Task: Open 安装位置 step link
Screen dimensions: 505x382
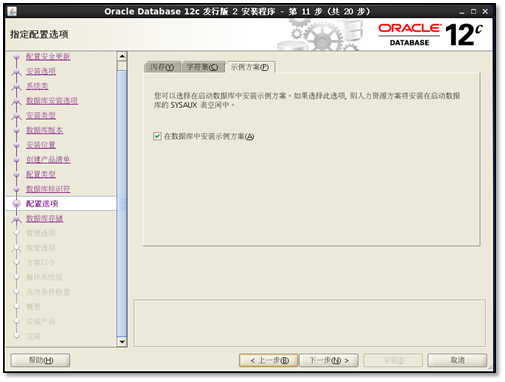Action: point(41,145)
